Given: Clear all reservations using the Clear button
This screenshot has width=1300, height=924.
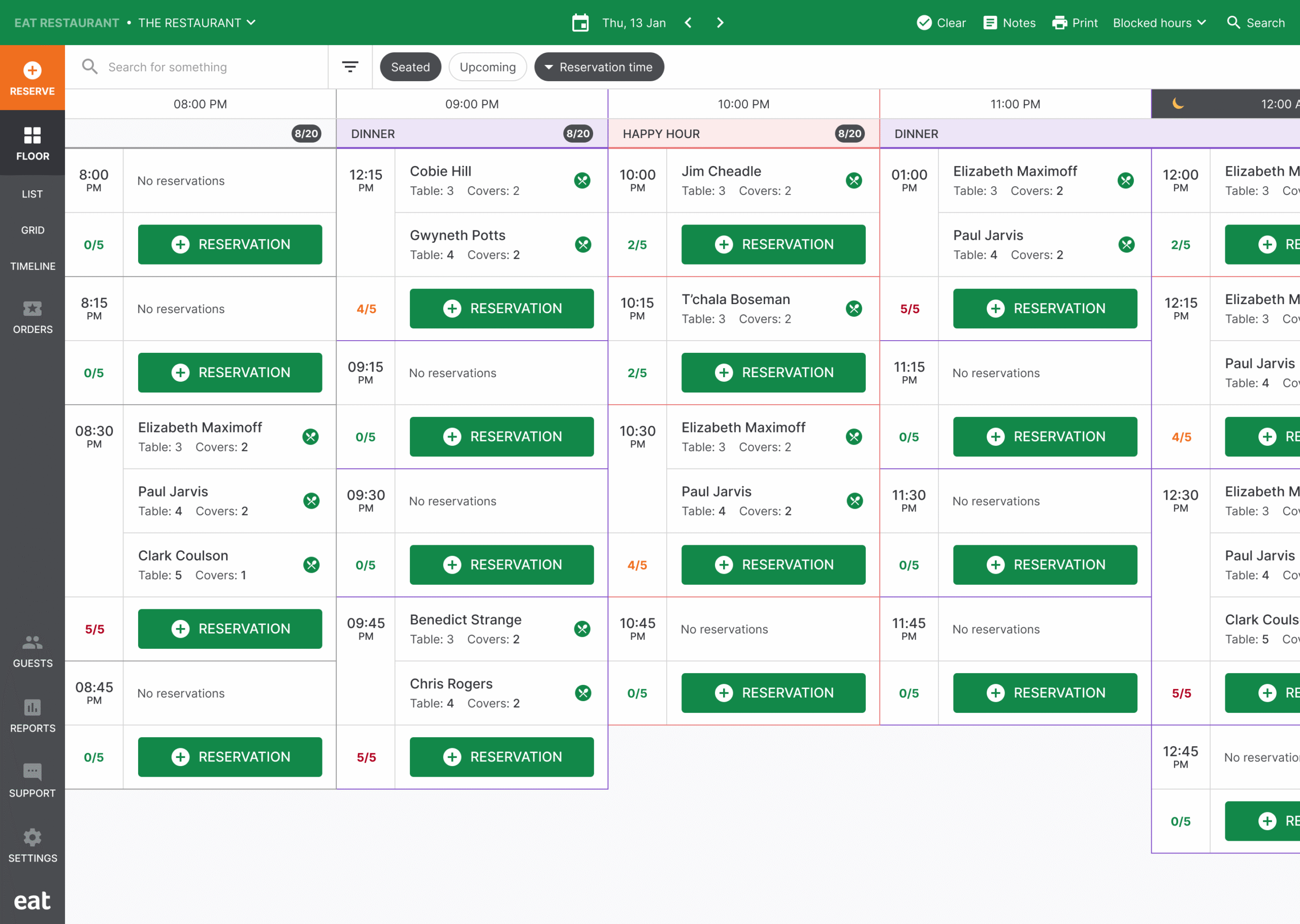Looking at the screenshot, I should tap(940, 23).
